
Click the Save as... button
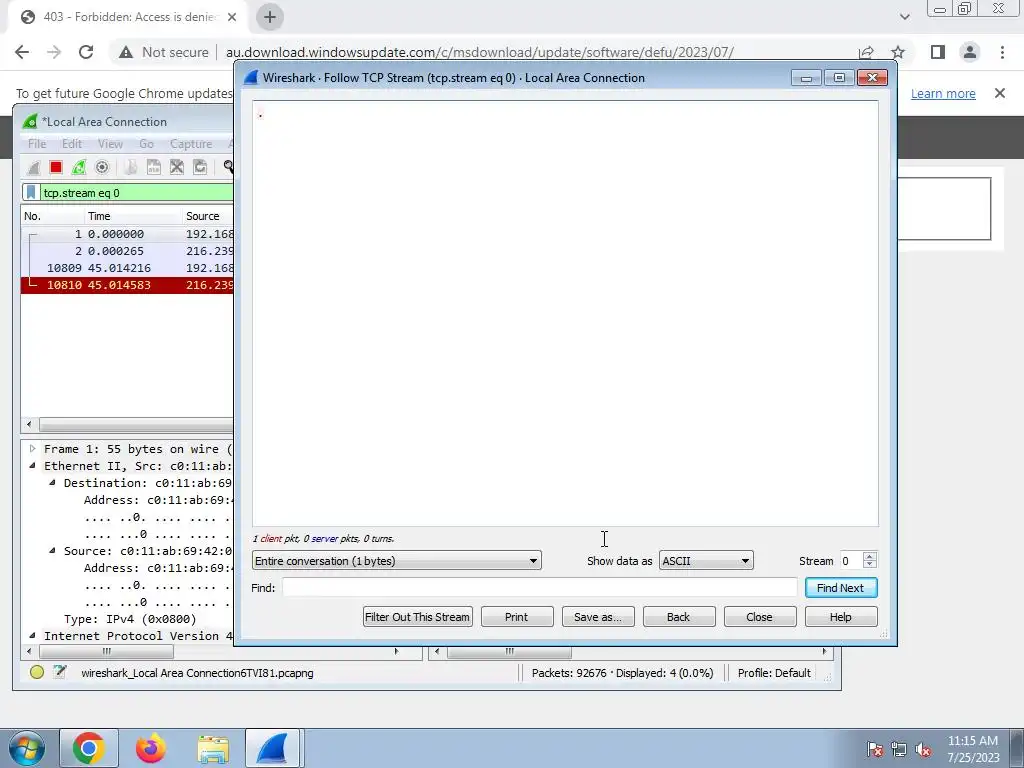598,616
